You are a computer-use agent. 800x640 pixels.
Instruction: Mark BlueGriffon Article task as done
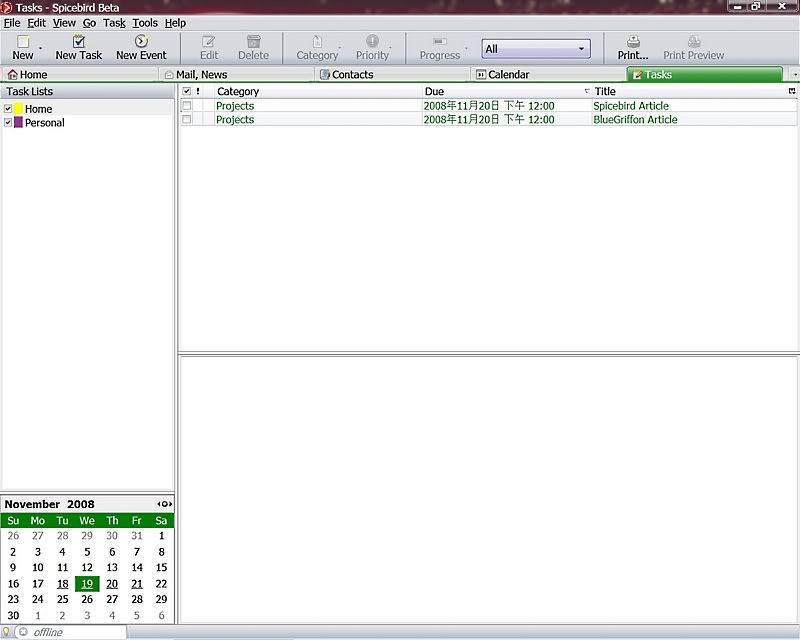(187, 119)
